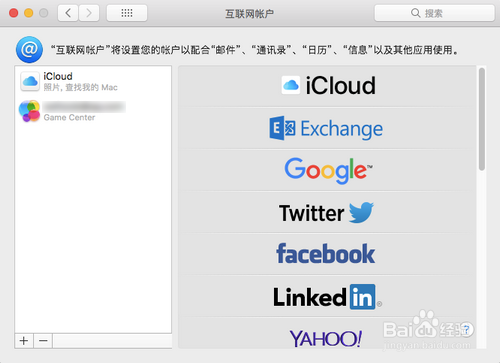Choose LinkedIn account type

pos(327,296)
